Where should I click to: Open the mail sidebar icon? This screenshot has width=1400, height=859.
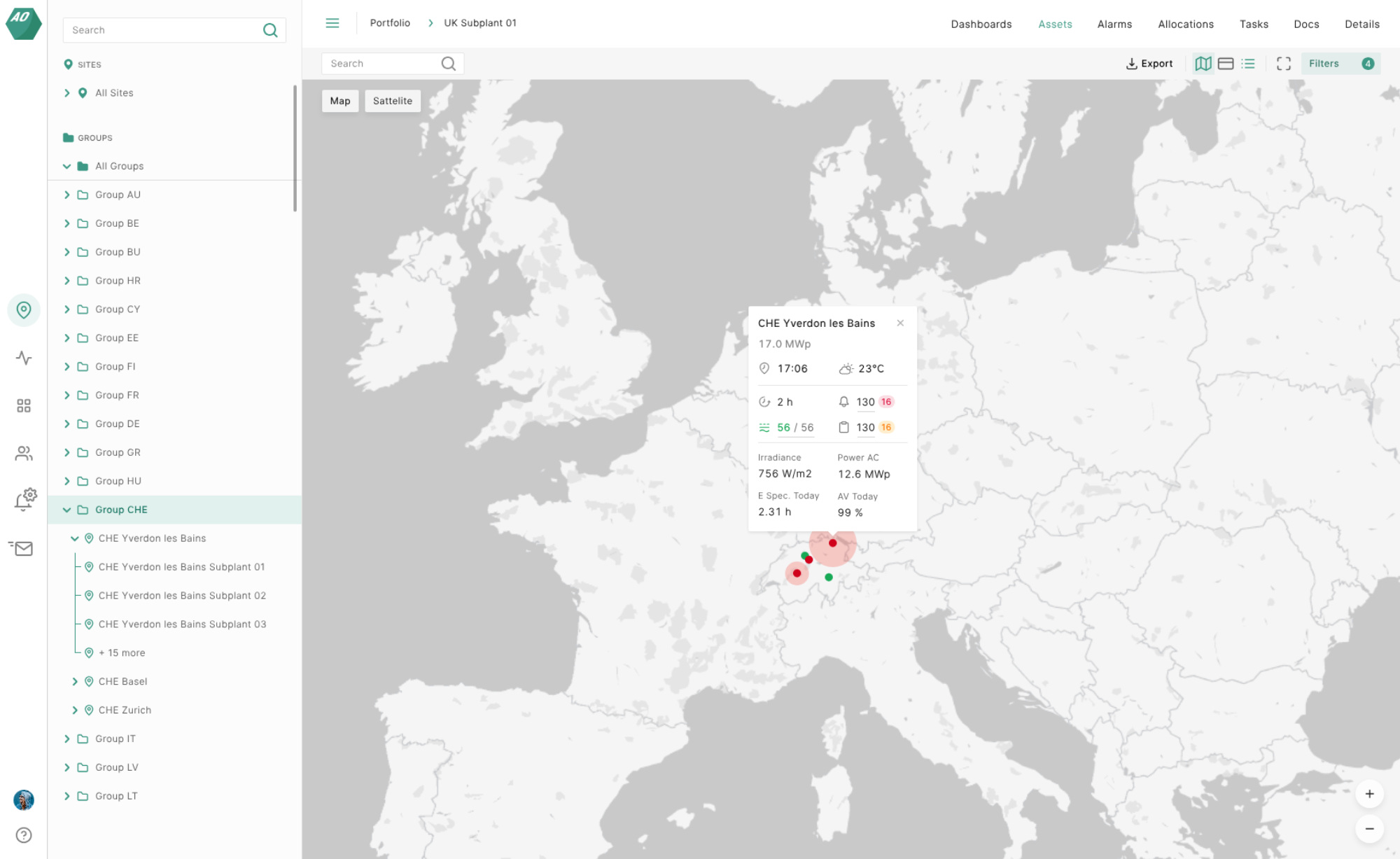(23, 548)
